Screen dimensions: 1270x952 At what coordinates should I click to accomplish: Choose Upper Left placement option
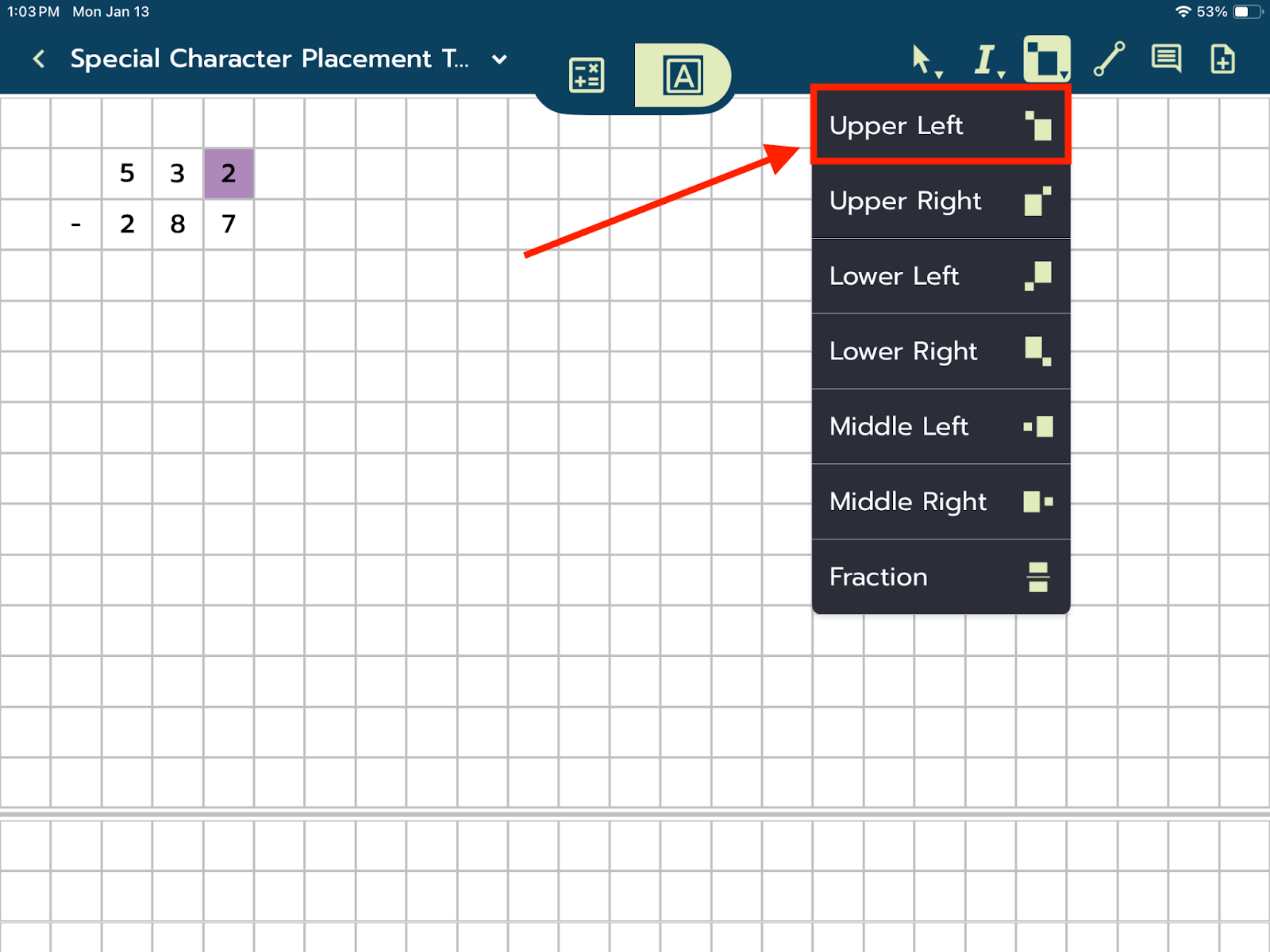pyautogui.click(x=941, y=125)
